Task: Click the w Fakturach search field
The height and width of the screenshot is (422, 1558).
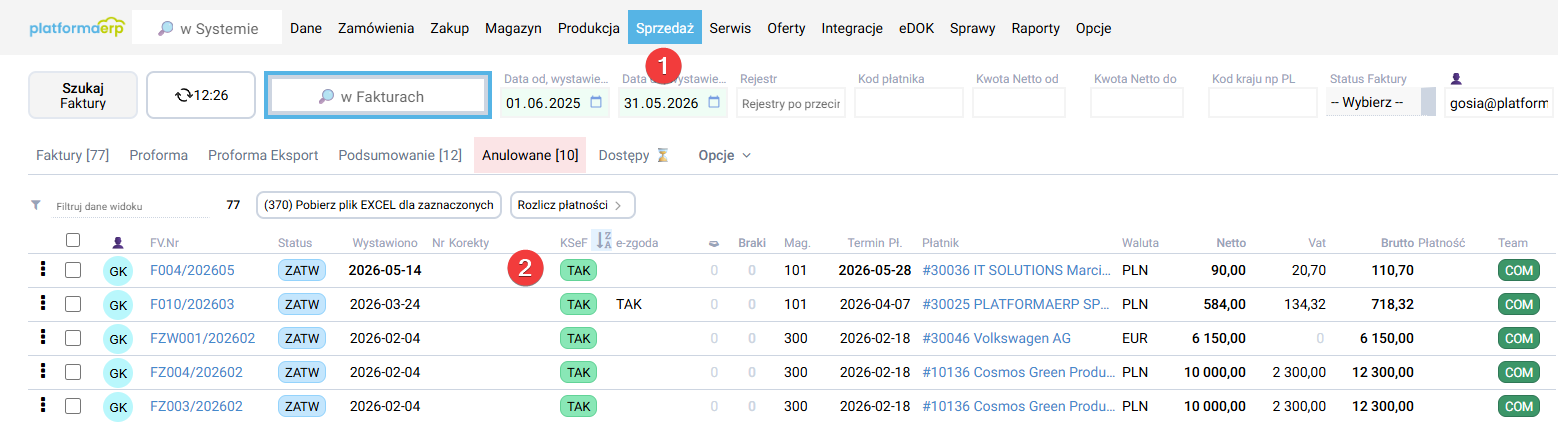Action: (378, 96)
